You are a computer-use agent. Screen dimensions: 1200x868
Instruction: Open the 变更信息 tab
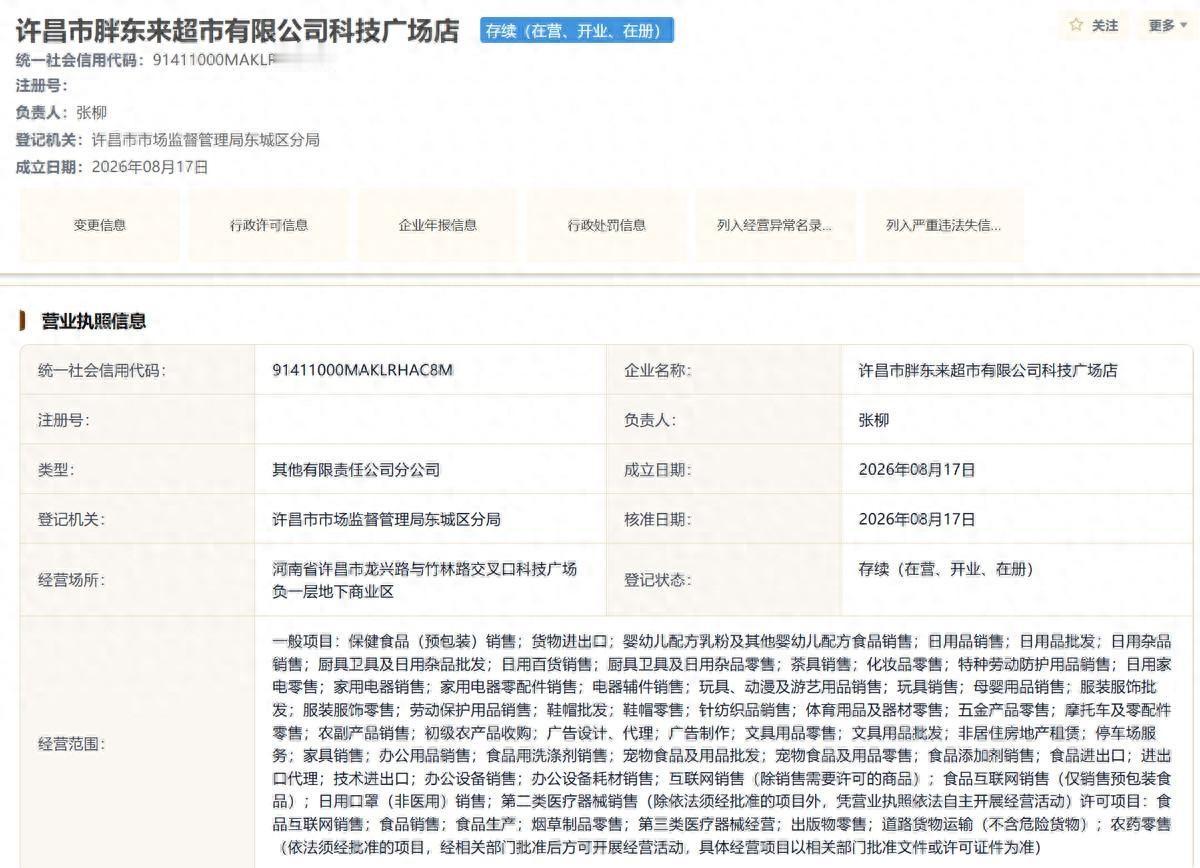pos(100,225)
